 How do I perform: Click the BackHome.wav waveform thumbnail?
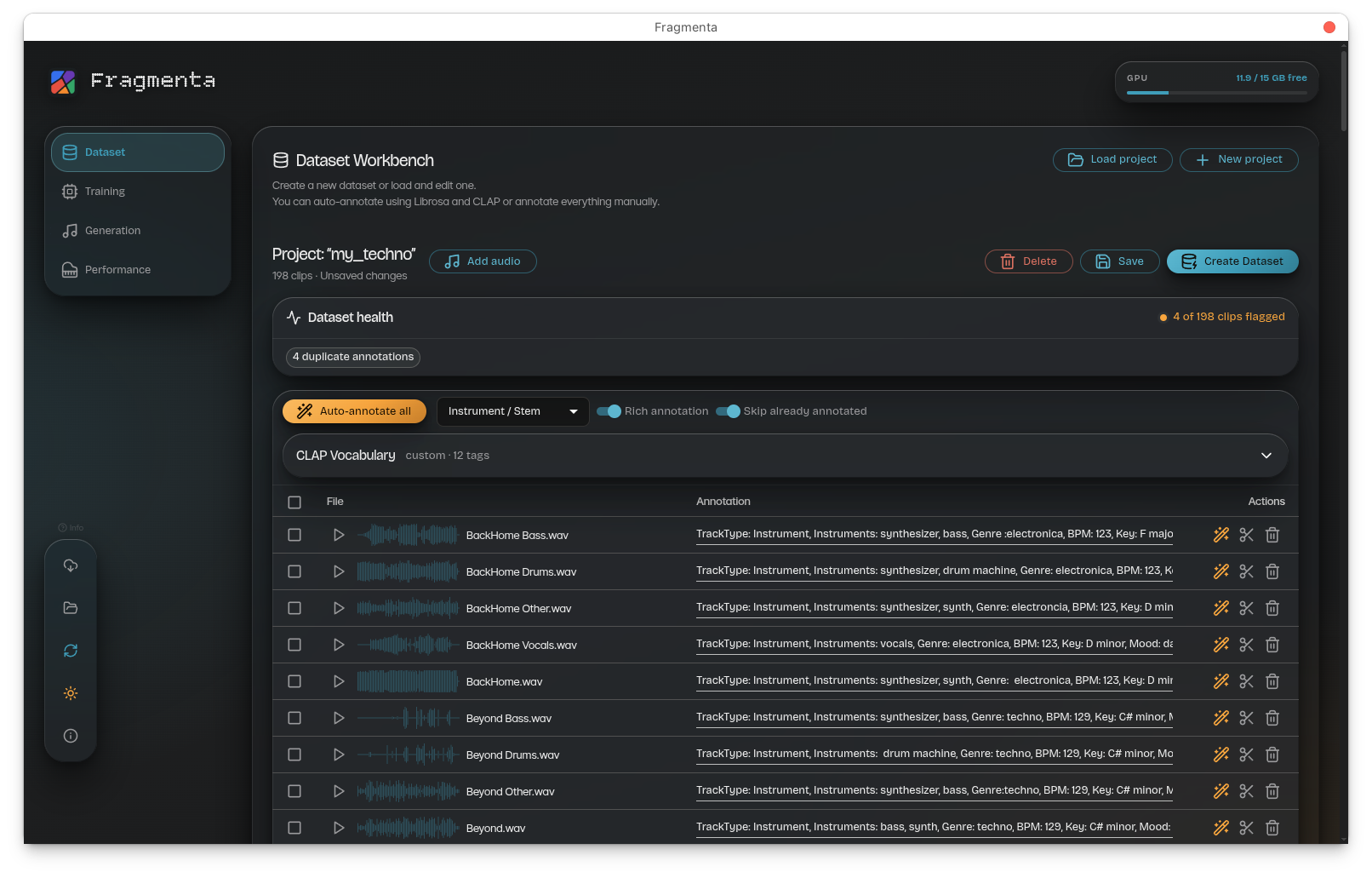[408, 681]
